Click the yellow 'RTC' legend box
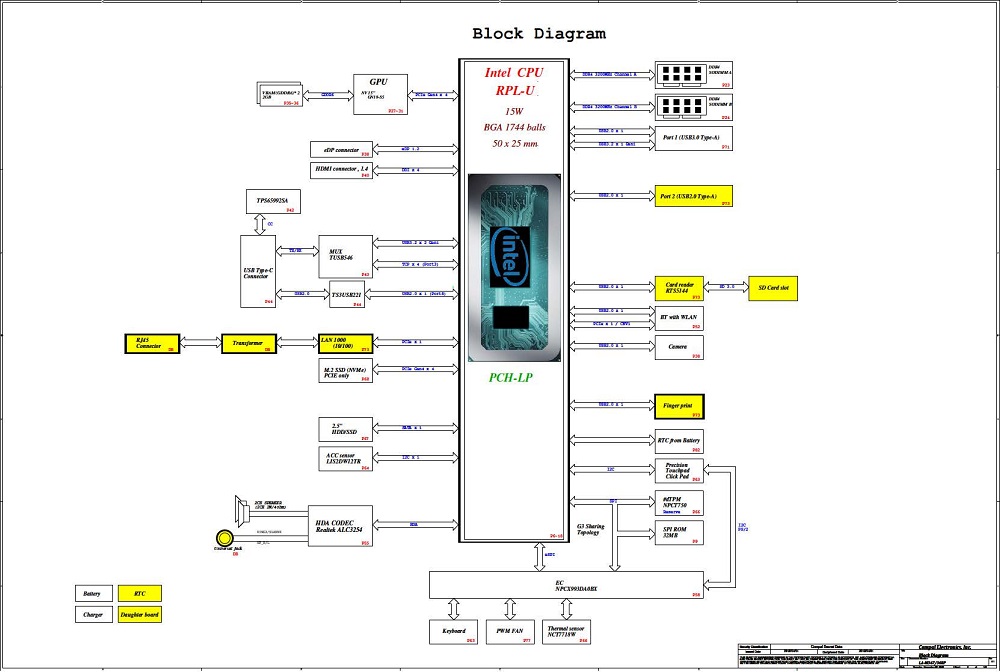This screenshot has width=1000, height=672. [140, 594]
